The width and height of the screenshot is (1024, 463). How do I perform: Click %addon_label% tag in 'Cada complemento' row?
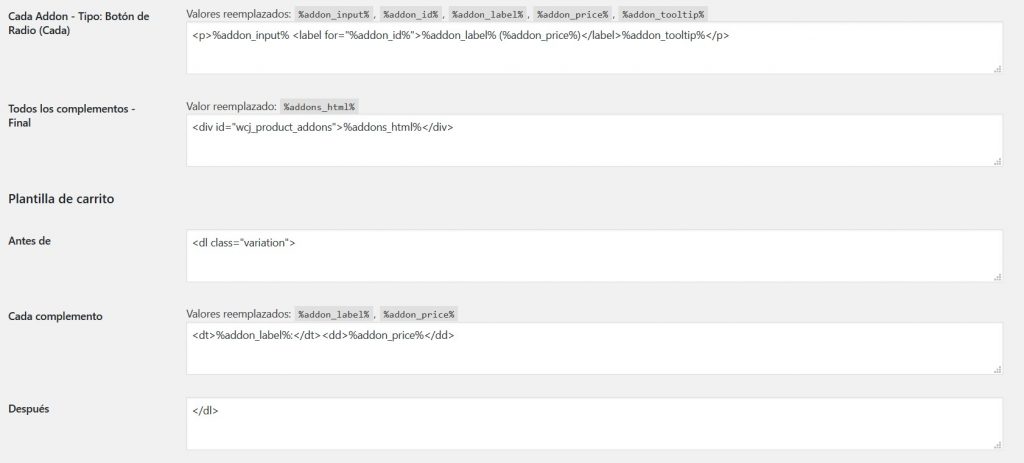tap(334, 315)
